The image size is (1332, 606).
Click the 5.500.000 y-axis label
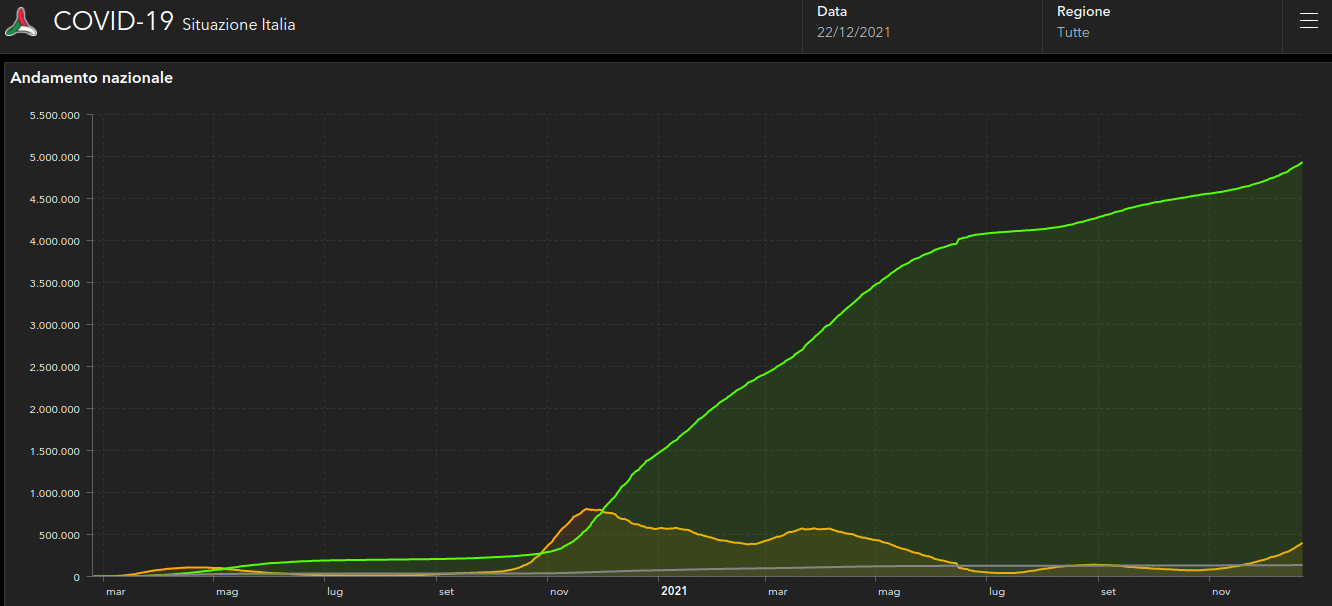(56, 115)
